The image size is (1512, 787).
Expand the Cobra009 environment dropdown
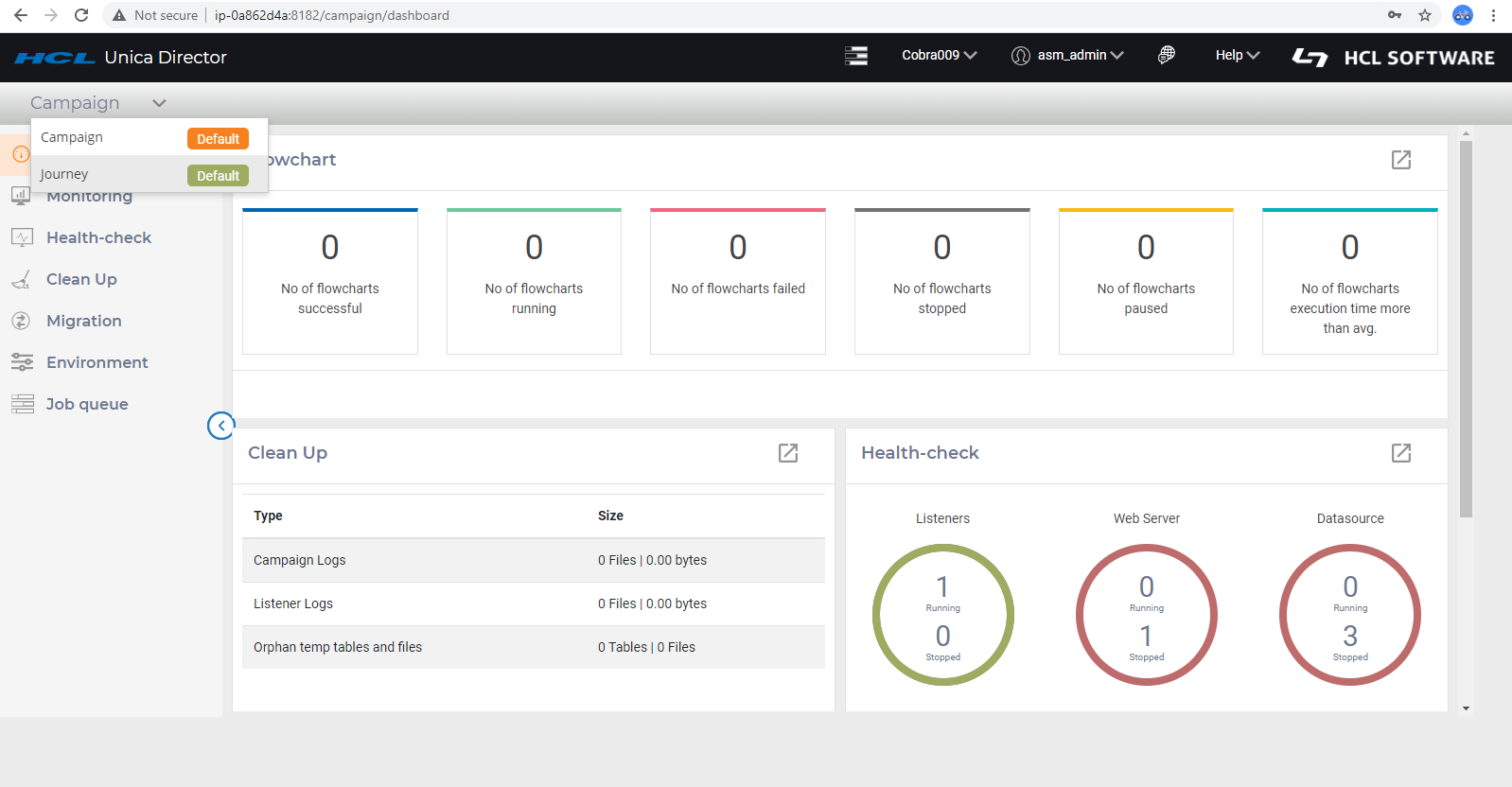(x=939, y=56)
